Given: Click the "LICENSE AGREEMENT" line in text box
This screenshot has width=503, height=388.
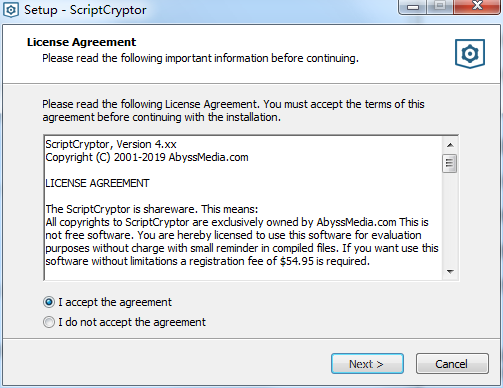Looking at the screenshot, I should pyautogui.click(x=97, y=183).
